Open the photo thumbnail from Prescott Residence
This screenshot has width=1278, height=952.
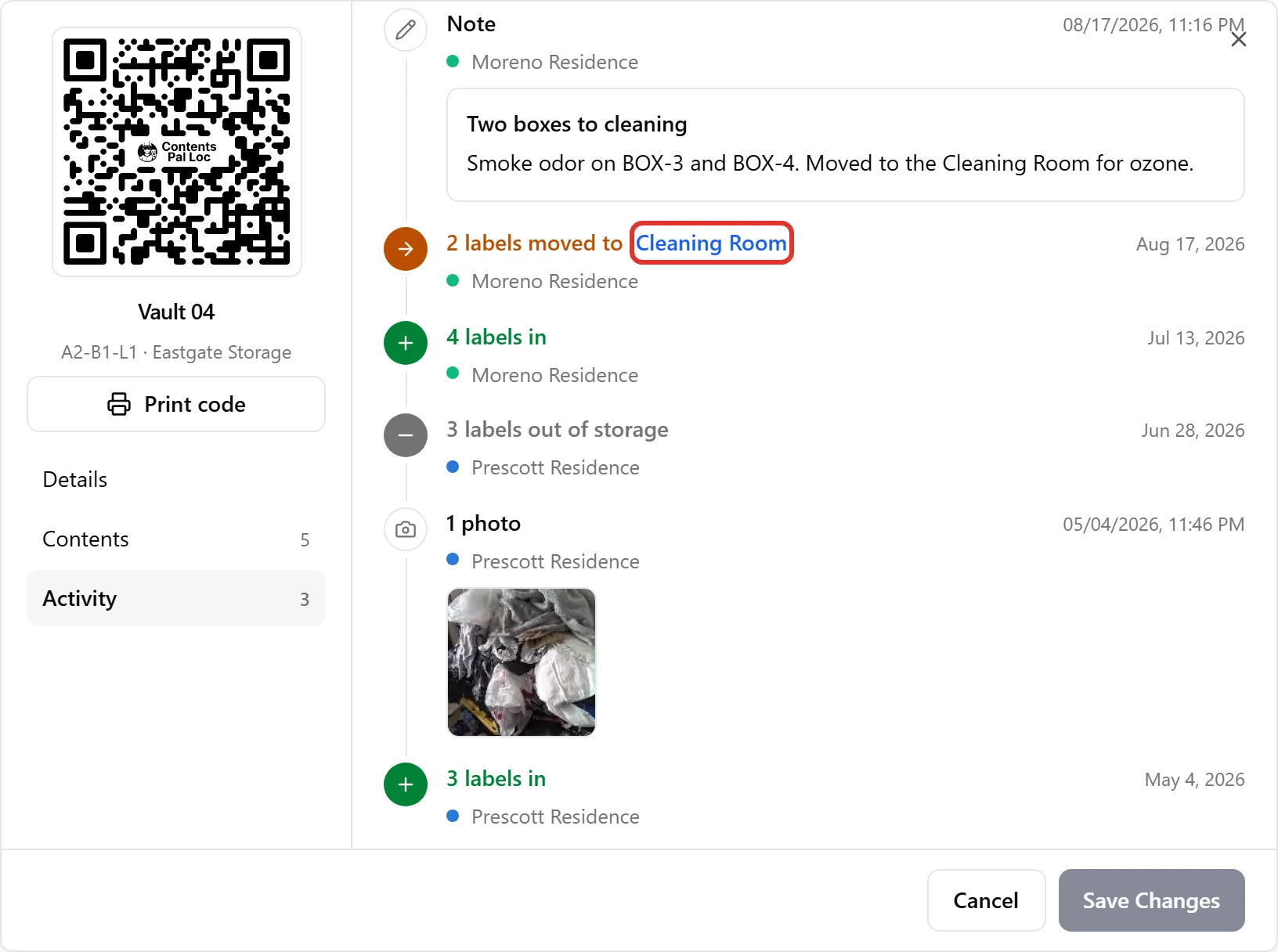click(522, 662)
